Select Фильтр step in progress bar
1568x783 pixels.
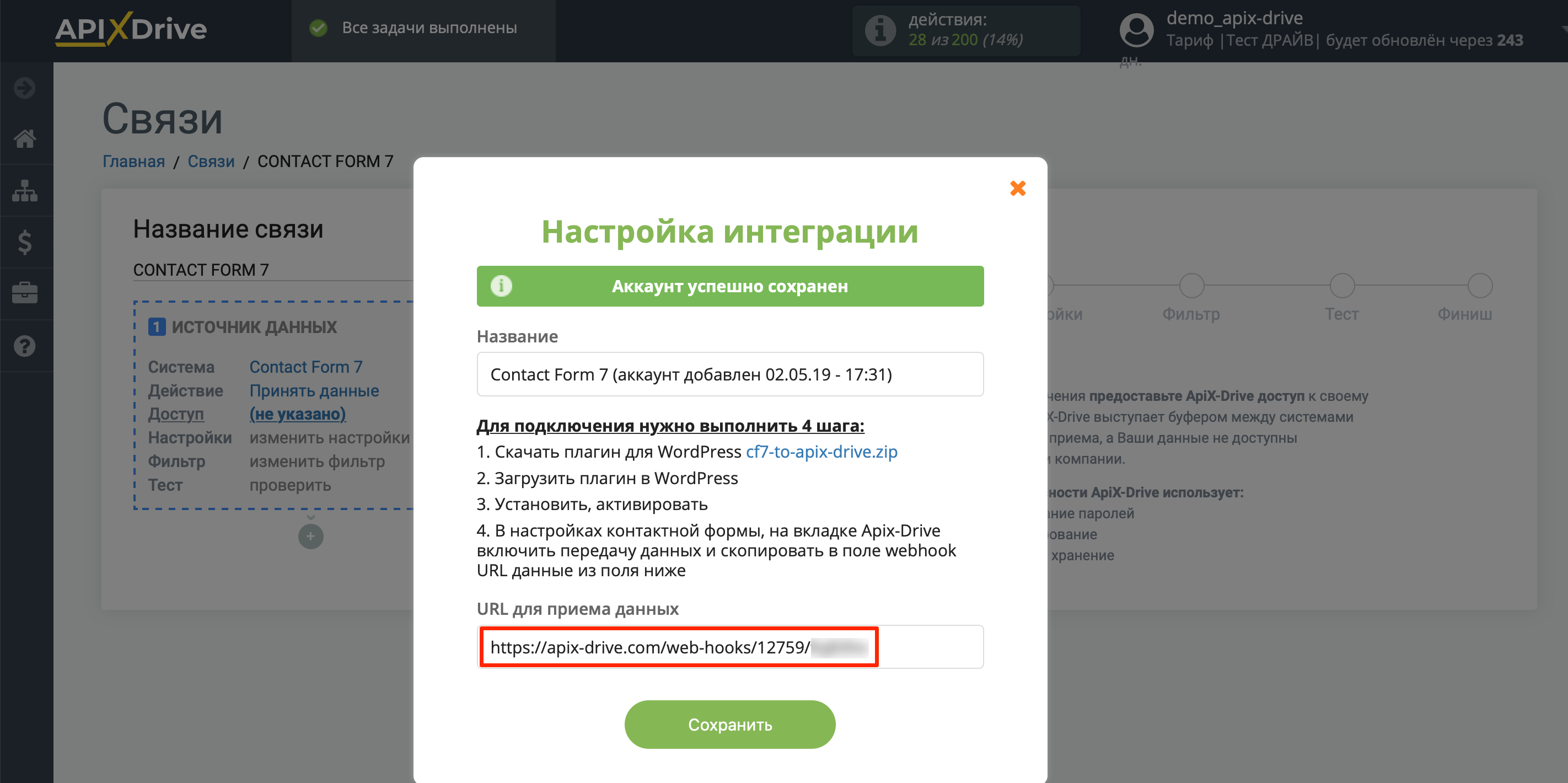1191,286
